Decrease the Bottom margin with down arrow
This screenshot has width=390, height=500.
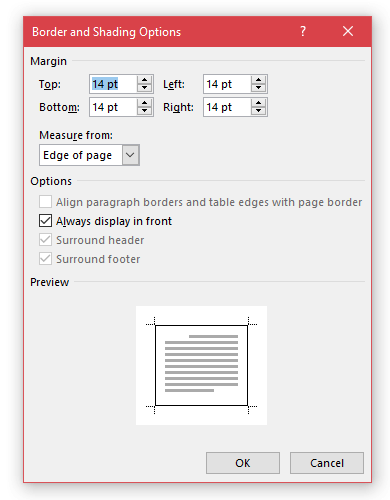coord(144,111)
